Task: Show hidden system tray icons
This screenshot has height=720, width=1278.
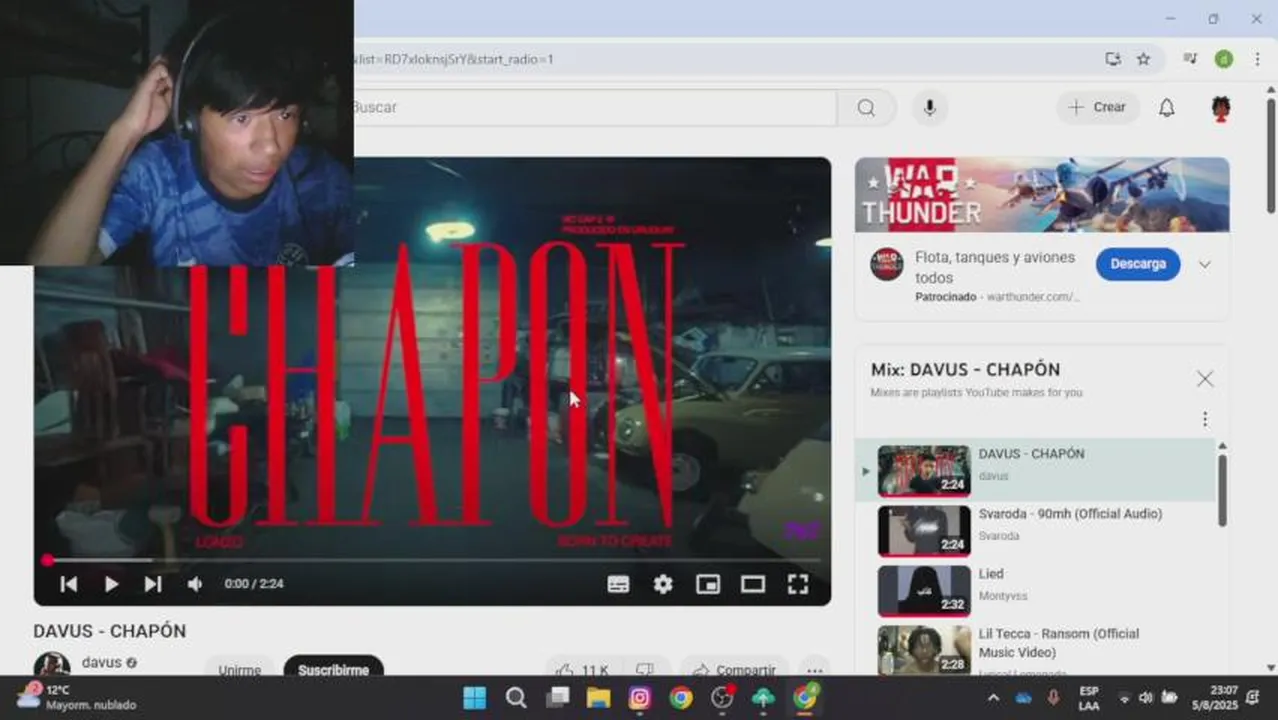Action: click(x=993, y=698)
